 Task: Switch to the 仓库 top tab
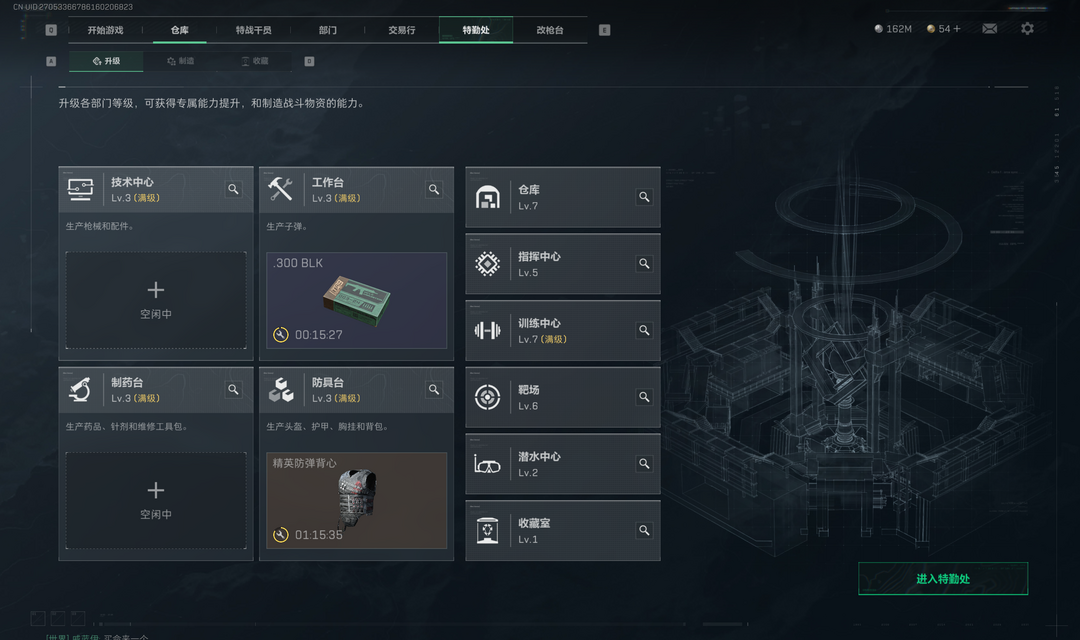coord(180,30)
